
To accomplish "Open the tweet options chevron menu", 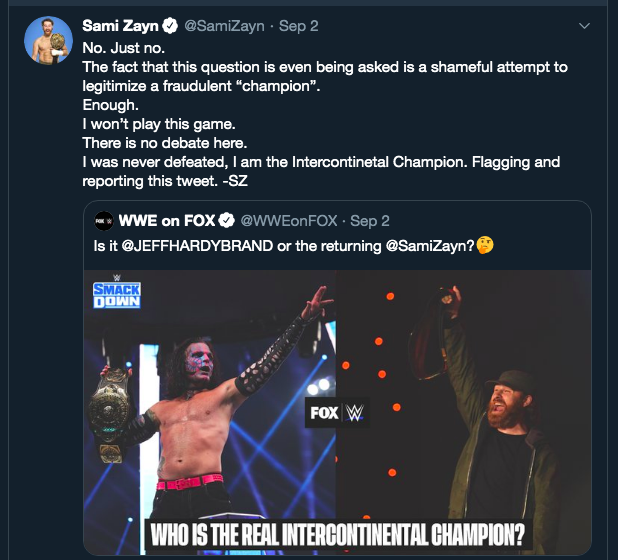I will (x=585, y=24).
